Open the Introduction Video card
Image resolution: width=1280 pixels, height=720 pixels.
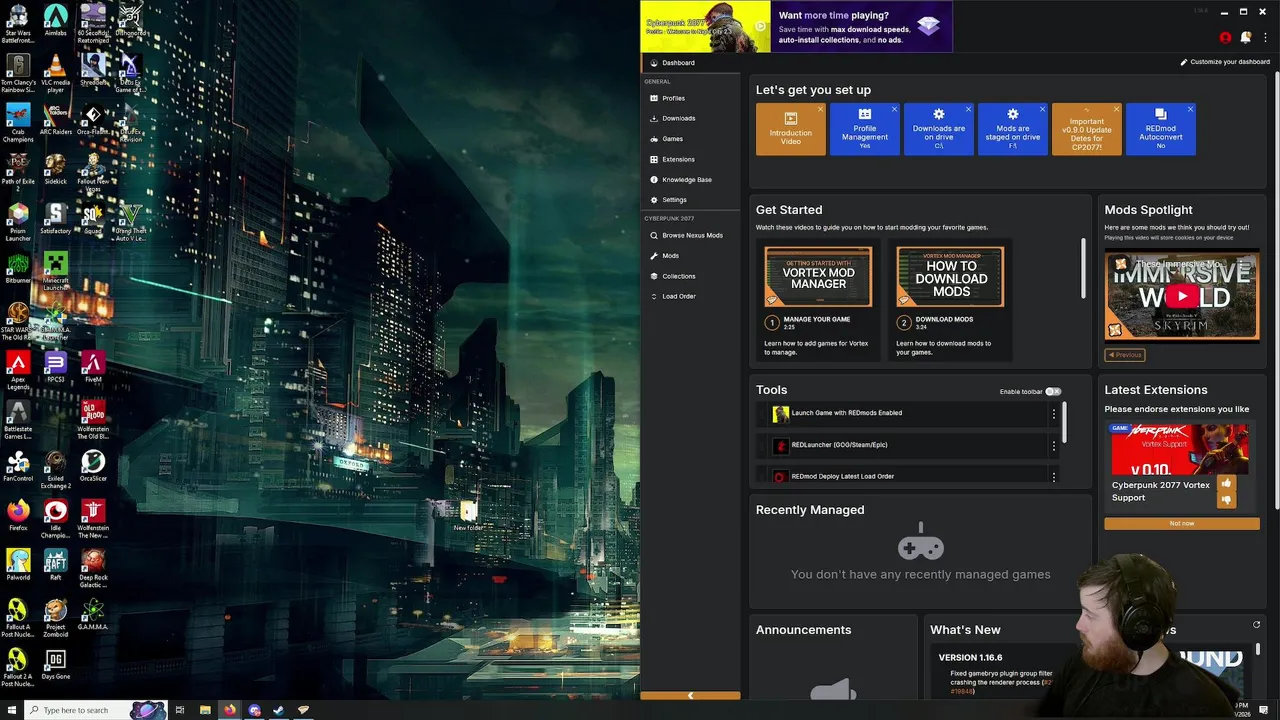coord(790,129)
